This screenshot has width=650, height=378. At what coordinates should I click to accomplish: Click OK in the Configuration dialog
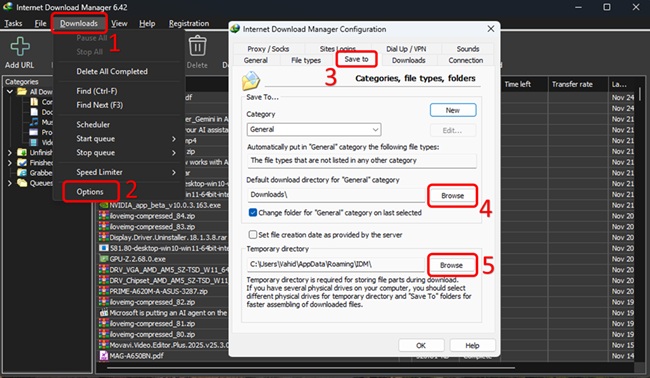coord(421,345)
